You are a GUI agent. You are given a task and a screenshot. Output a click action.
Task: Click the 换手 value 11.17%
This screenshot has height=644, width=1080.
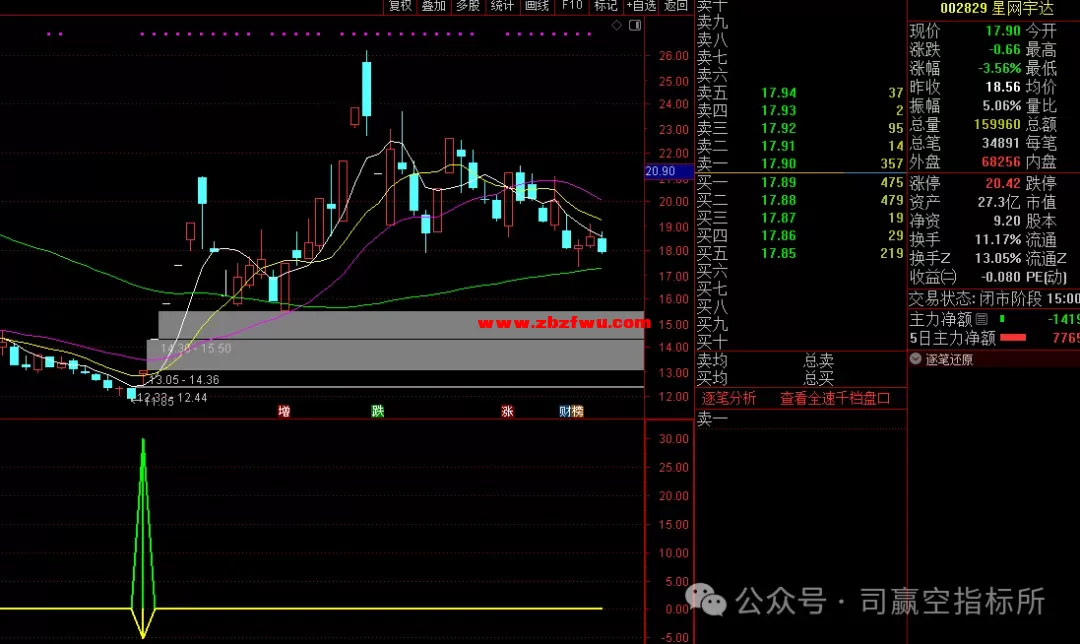click(x=997, y=239)
